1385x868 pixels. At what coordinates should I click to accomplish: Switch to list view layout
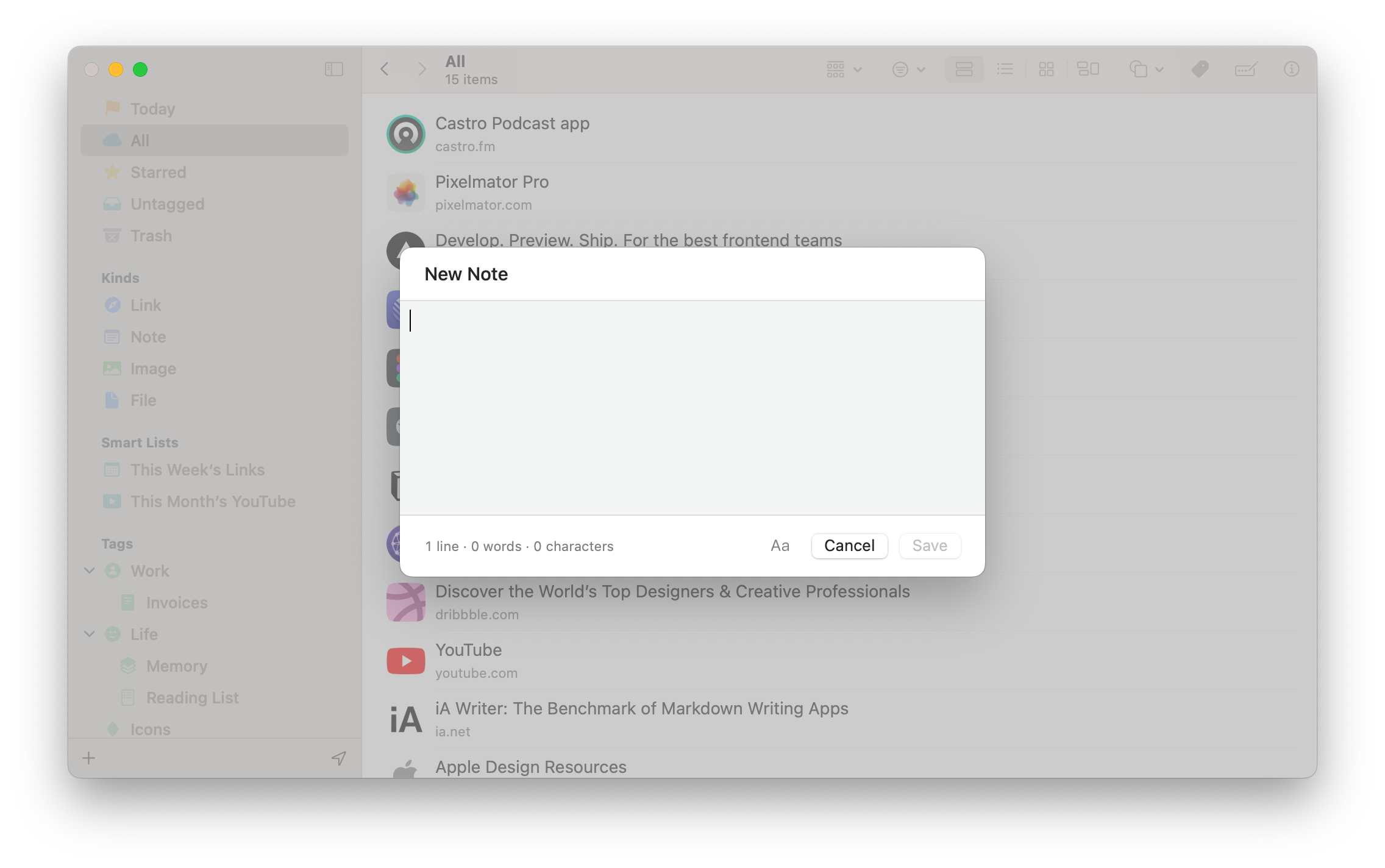coord(1005,69)
